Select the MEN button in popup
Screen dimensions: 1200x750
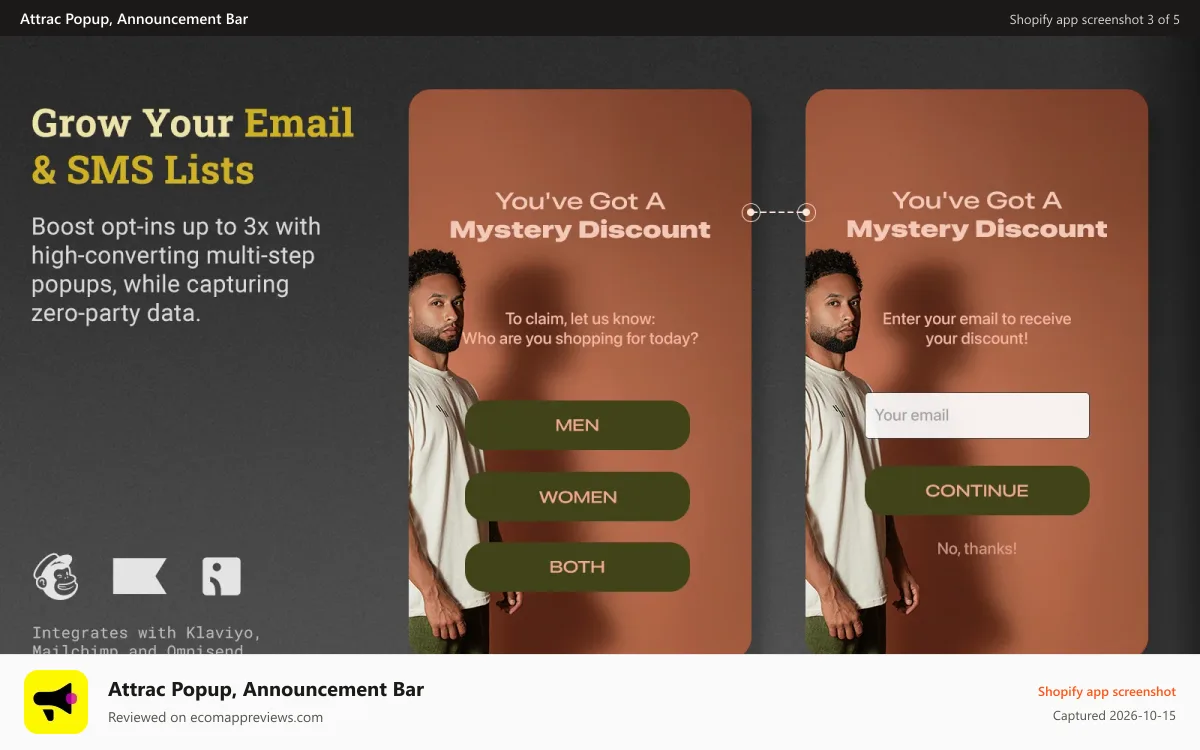(x=577, y=425)
